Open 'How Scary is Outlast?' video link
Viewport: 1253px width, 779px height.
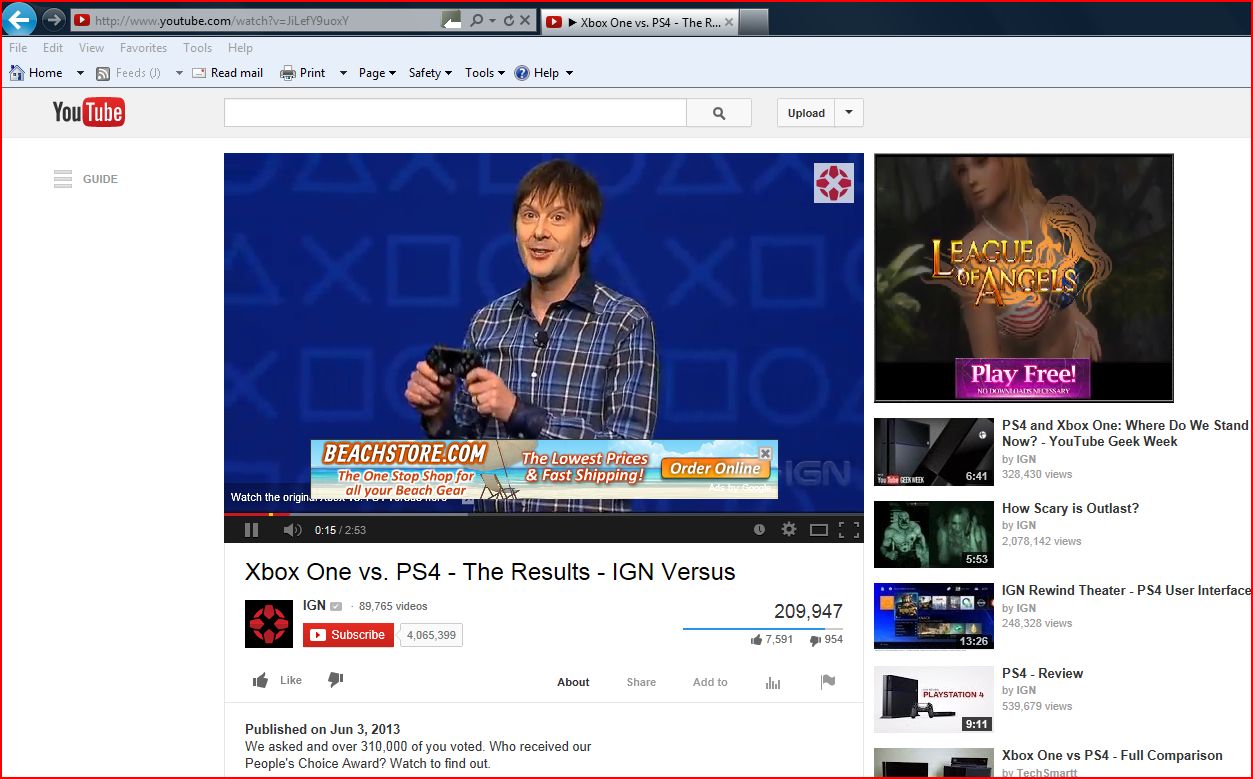[x=1070, y=508]
